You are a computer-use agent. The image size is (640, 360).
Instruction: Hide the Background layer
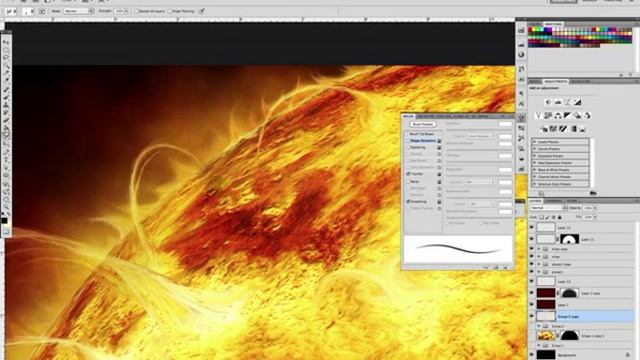(531, 355)
